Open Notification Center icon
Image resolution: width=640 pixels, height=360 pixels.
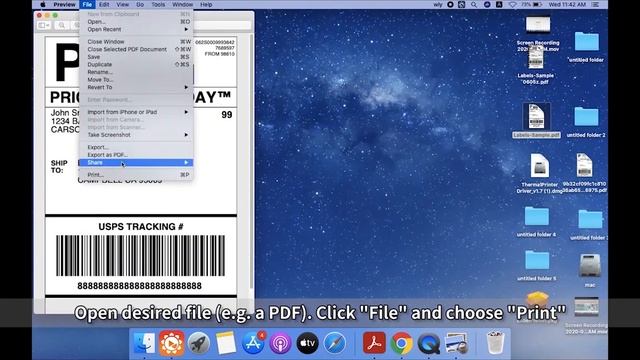pos(596,4)
